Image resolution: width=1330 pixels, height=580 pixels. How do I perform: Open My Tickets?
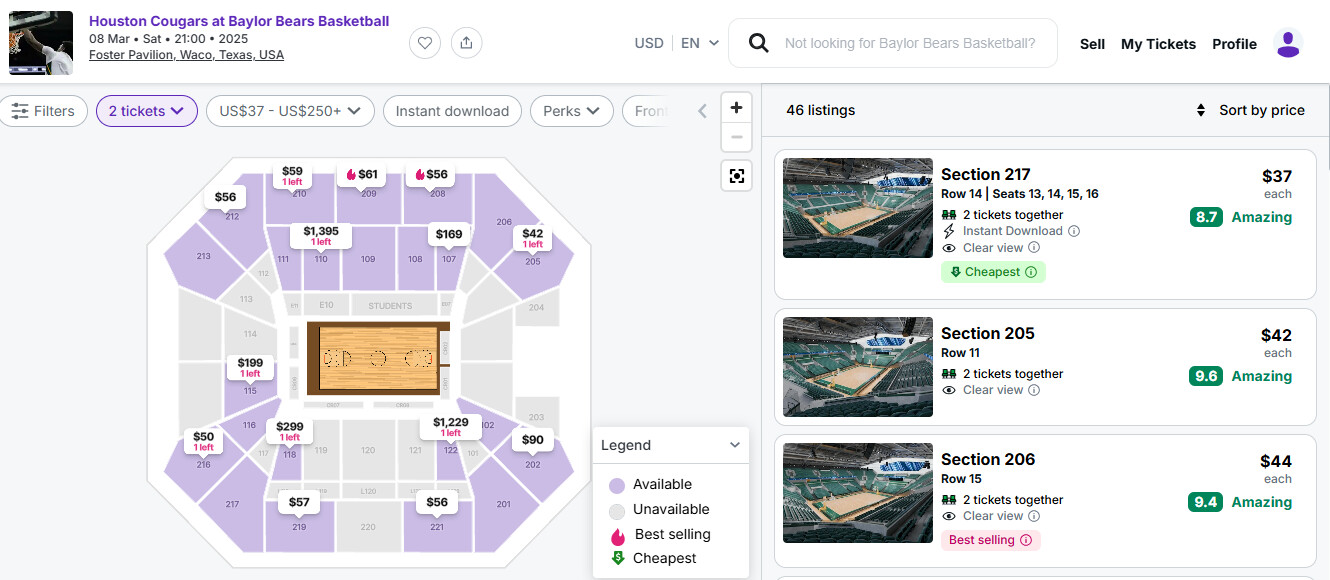tap(1158, 44)
